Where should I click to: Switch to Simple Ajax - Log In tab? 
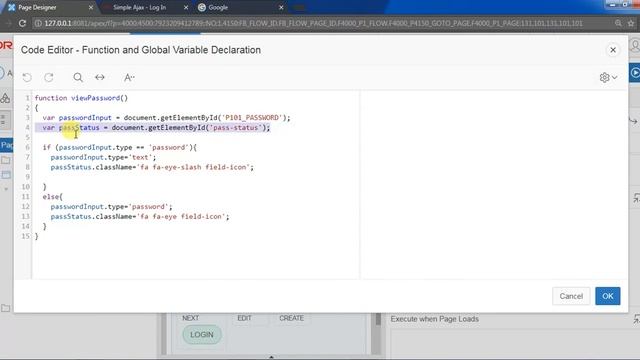click(x=140, y=7)
